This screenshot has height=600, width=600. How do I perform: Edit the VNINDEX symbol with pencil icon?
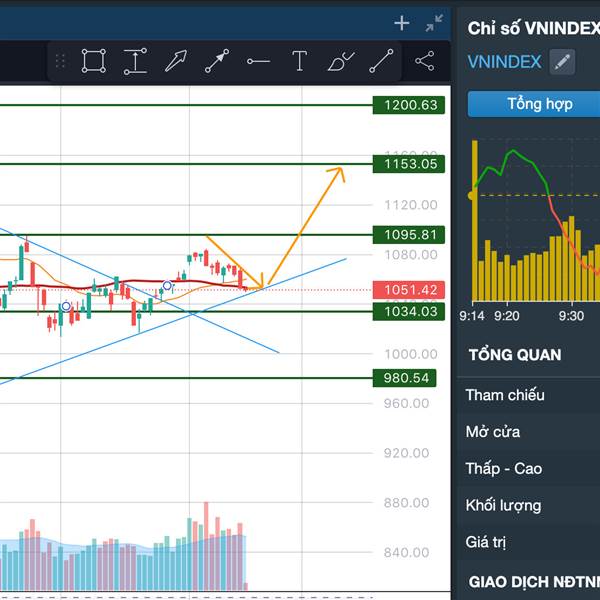point(562,62)
